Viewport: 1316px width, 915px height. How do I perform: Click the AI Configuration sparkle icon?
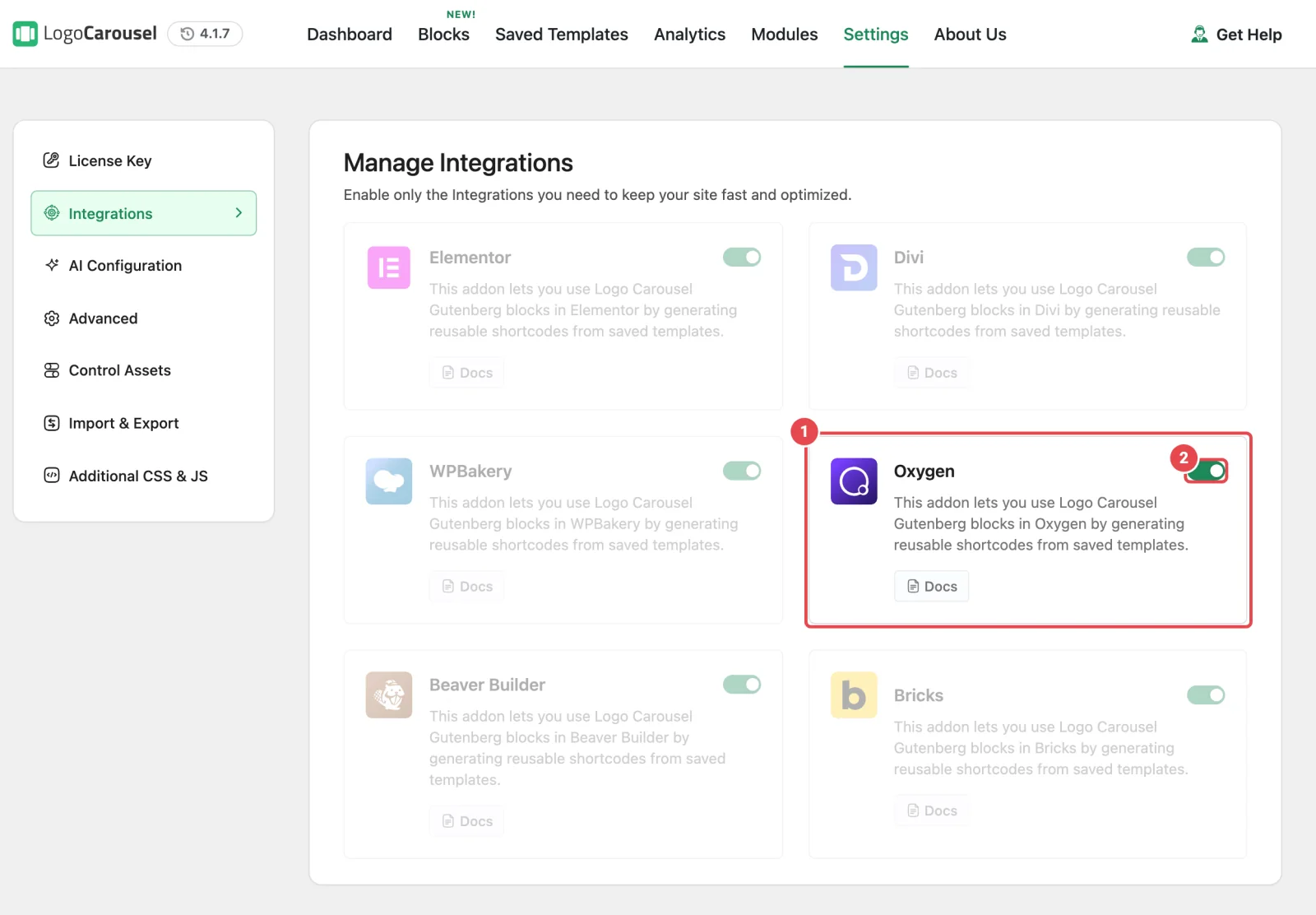(x=51, y=265)
